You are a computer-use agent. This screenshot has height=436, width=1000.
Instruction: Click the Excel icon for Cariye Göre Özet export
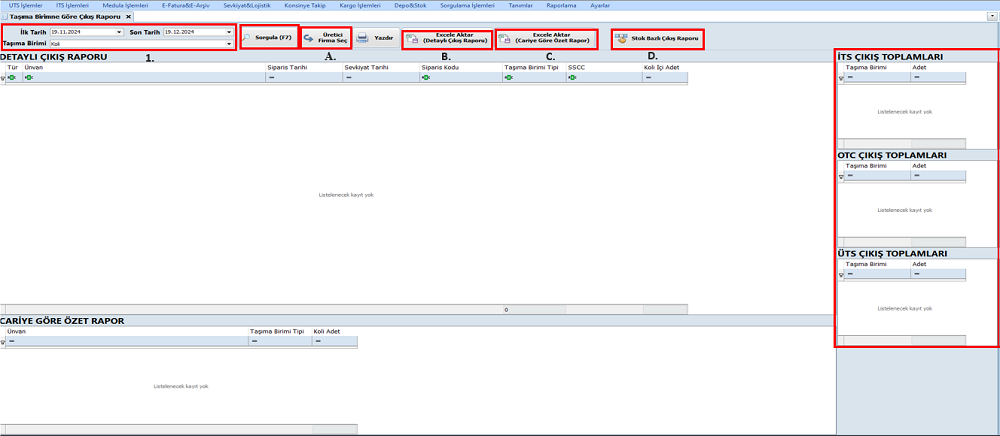[x=506, y=40]
